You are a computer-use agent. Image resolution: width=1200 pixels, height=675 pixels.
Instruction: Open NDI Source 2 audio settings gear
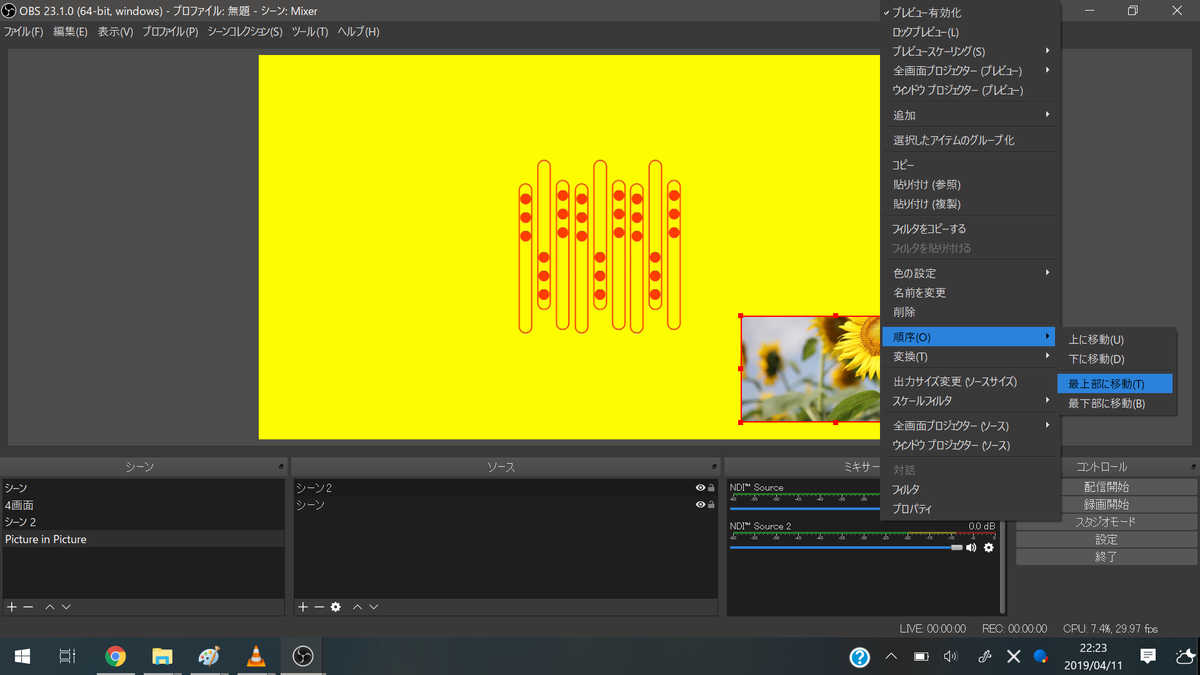click(989, 547)
